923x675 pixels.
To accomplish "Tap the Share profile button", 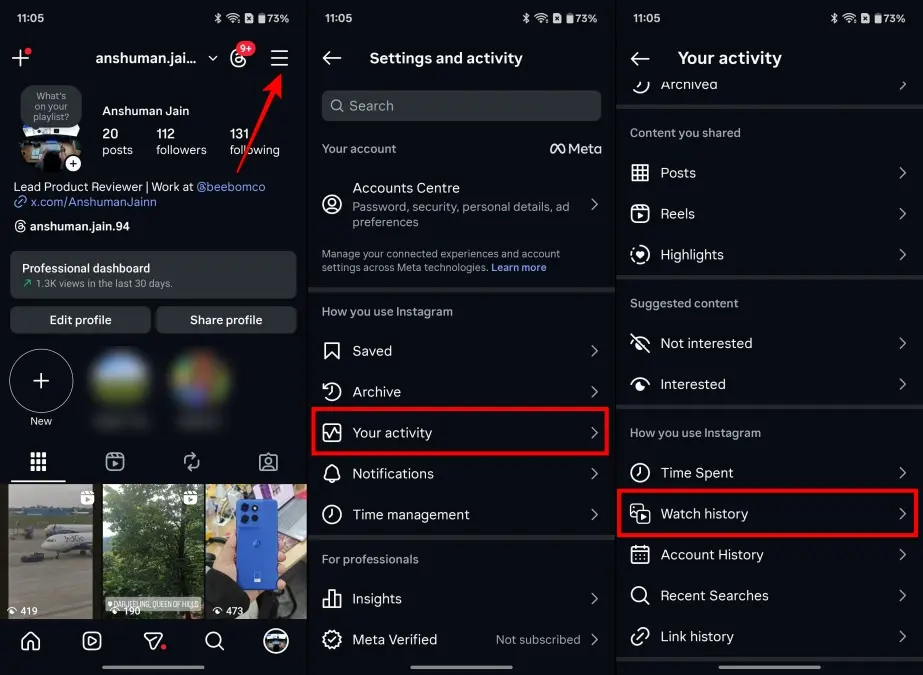I will (226, 319).
